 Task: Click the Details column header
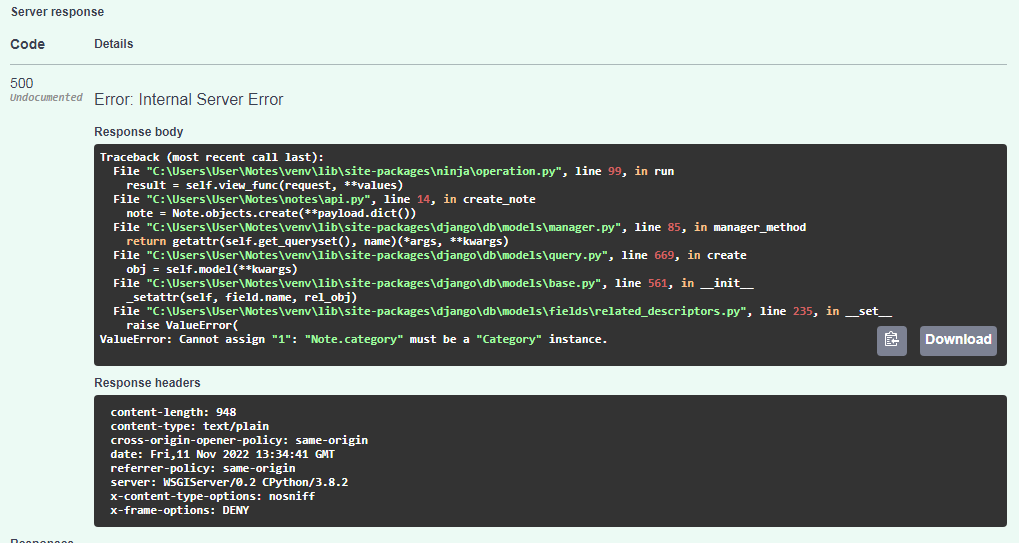[x=114, y=44]
